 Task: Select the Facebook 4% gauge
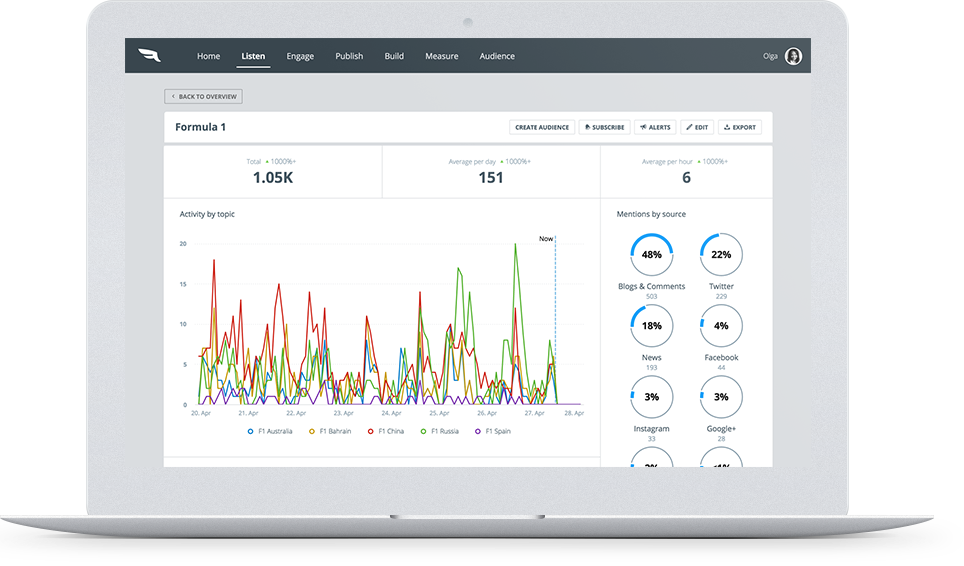point(721,326)
